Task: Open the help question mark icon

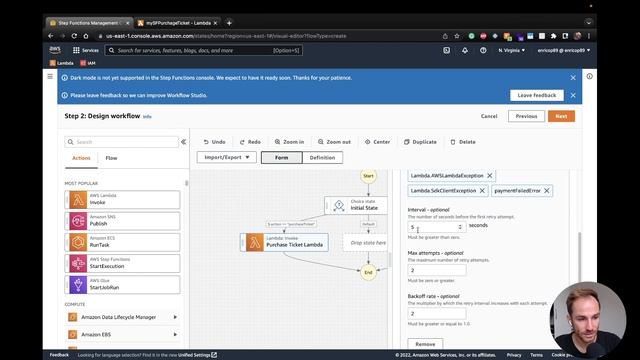Action: [x=483, y=50]
